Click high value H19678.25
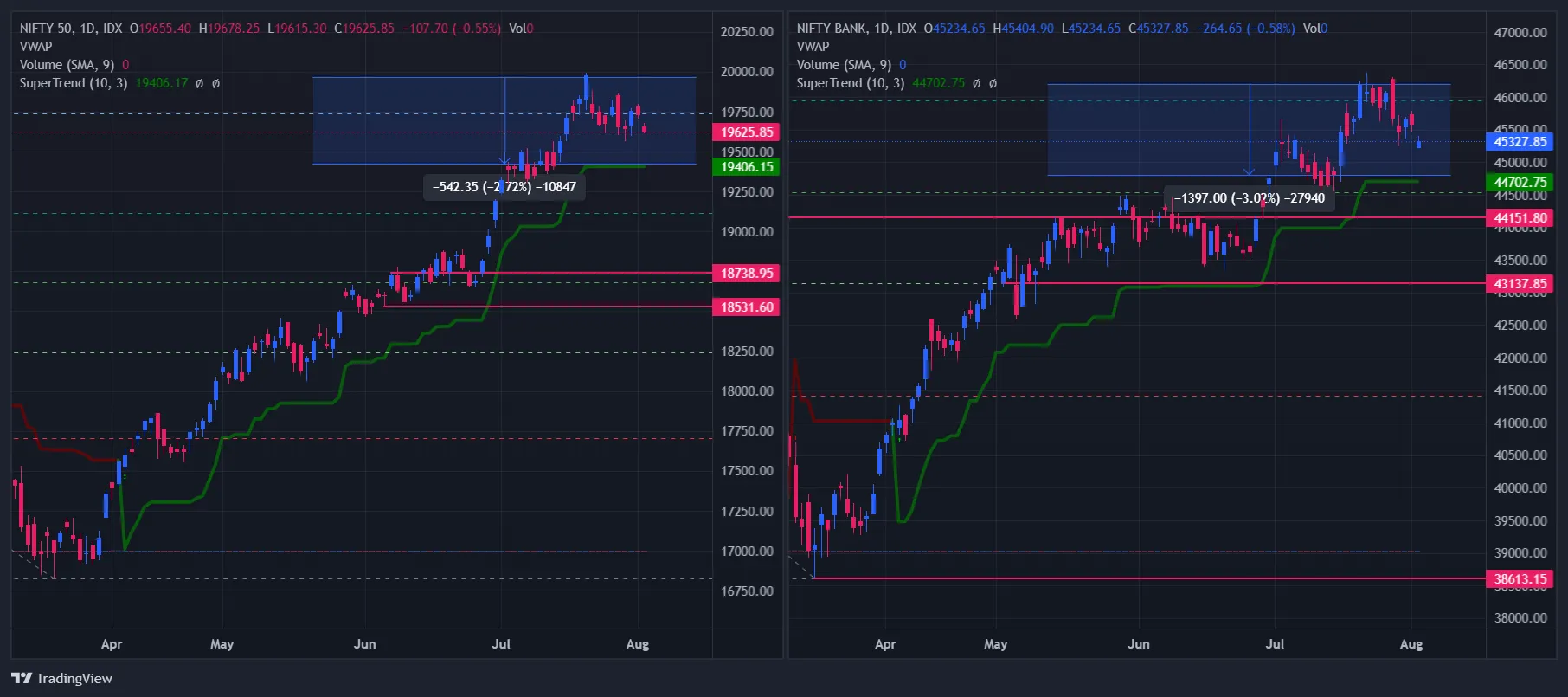The width and height of the screenshot is (1568, 697). click(229, 29)
